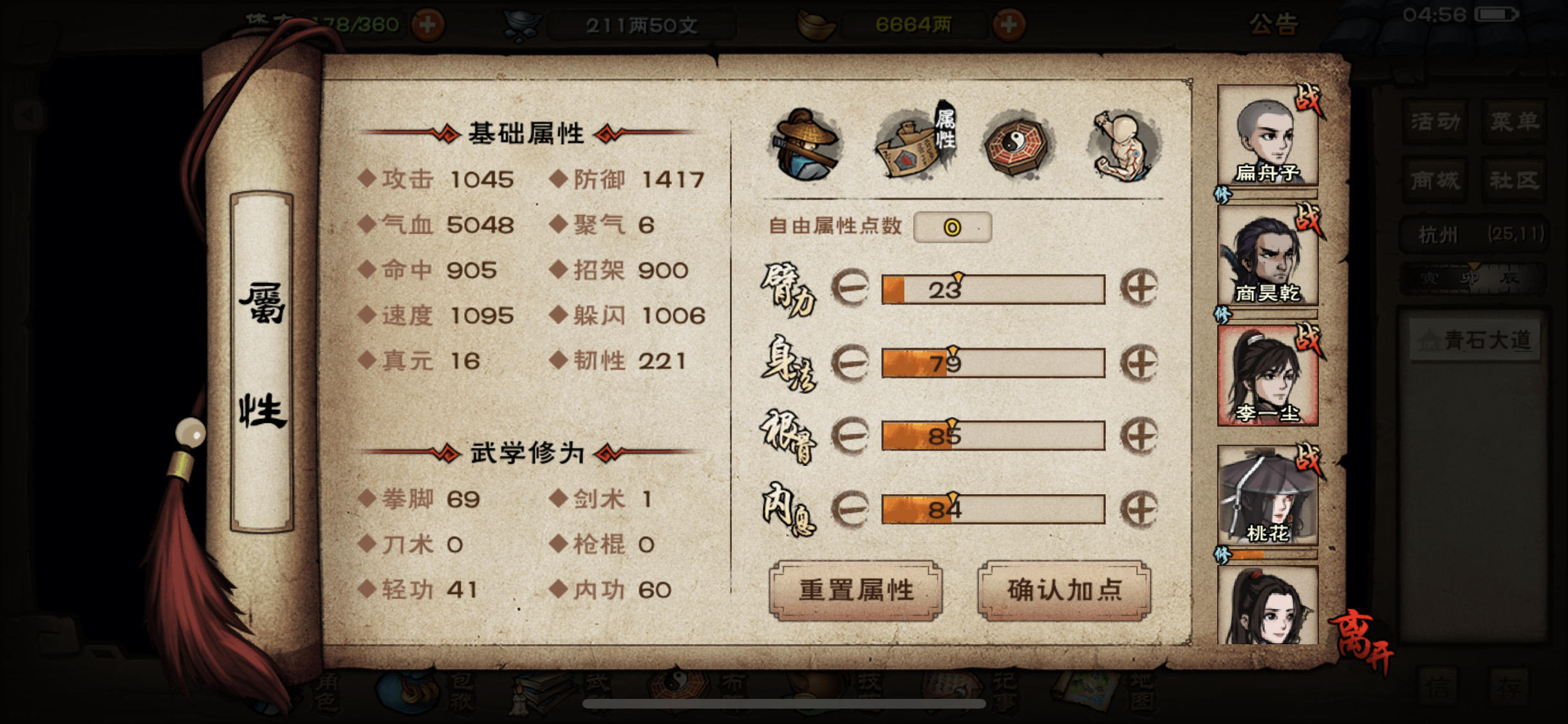This screenshot has width=1568, height=724.
Task: Select 商昊乾 character portrait
Action: pos(1267,255)
